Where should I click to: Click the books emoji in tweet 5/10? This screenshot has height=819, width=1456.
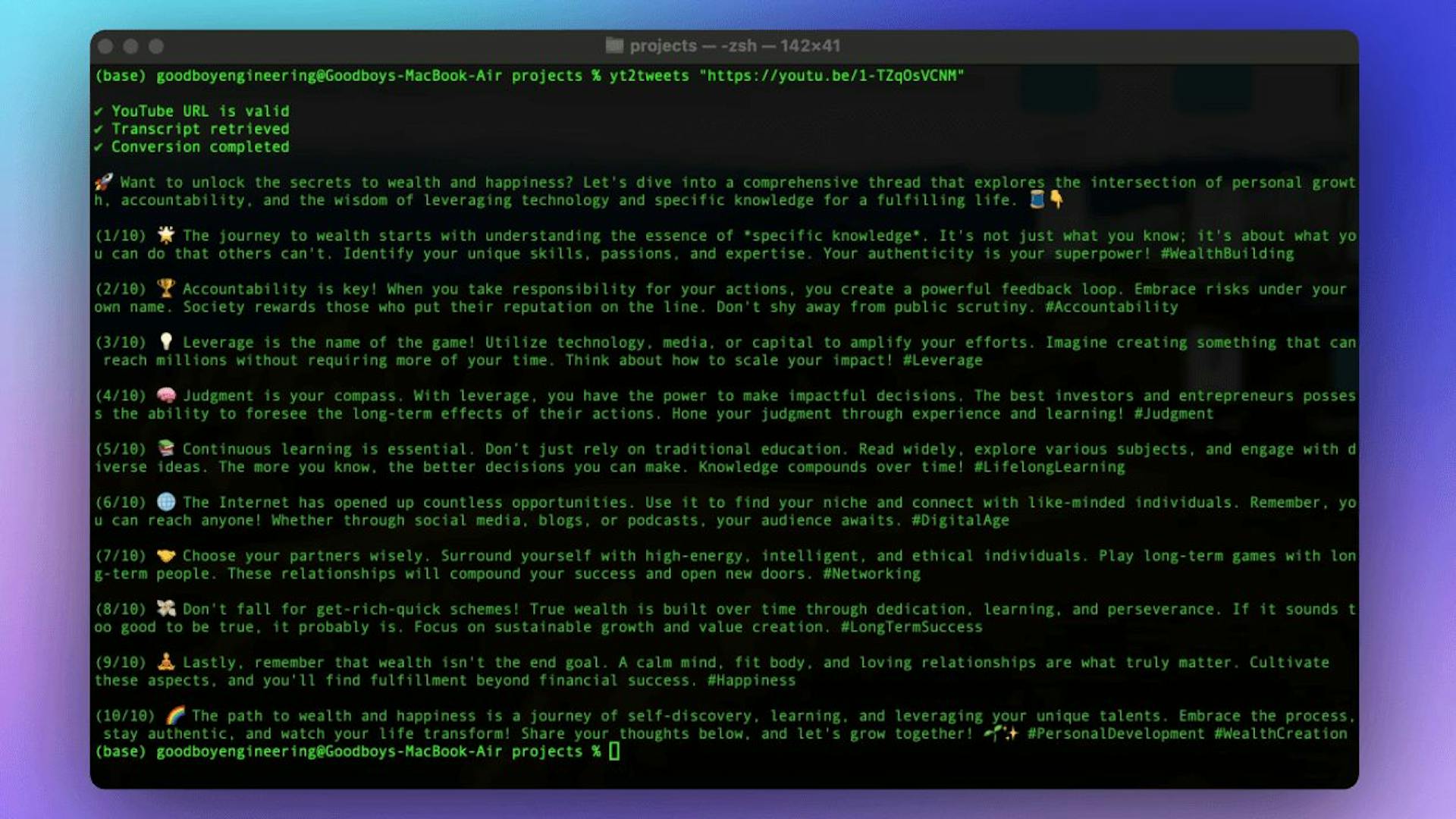point(165,448)
